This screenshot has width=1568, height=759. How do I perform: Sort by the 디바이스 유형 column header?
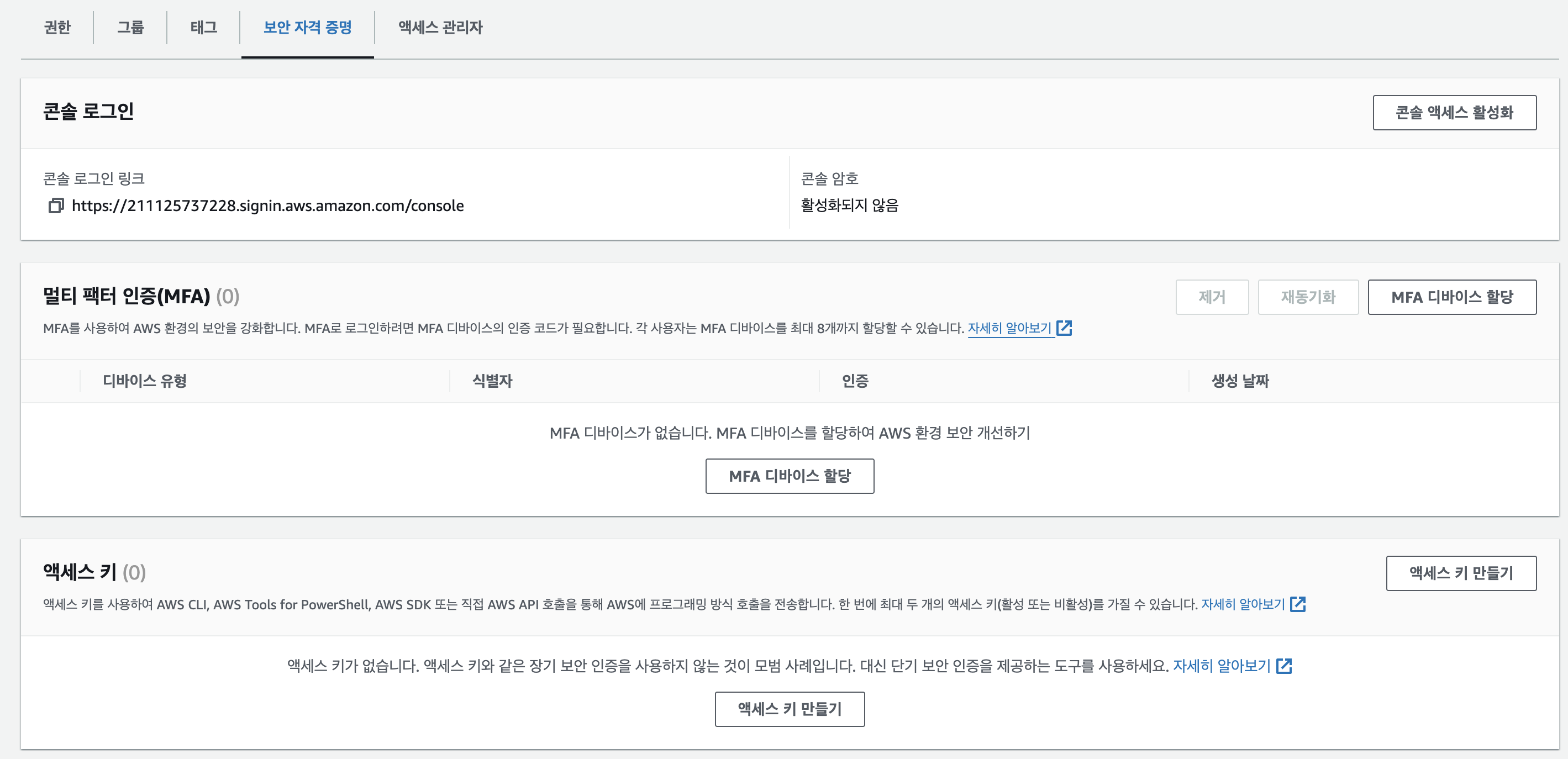(x=144, y=381)
